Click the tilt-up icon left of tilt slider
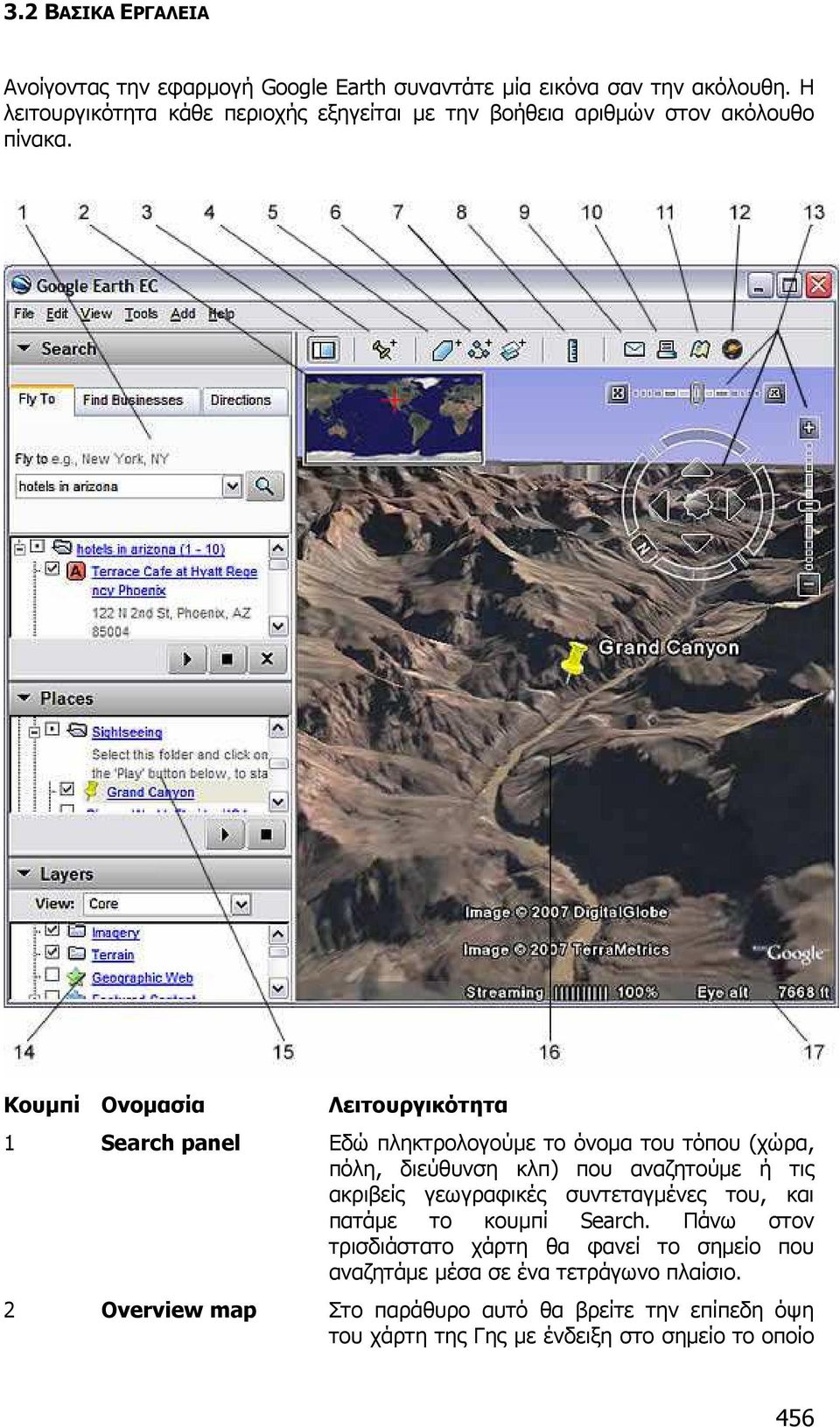Image resolution: width=840 pixels, height=1427 pixels. pyautogui.click(x=618, y=394)
